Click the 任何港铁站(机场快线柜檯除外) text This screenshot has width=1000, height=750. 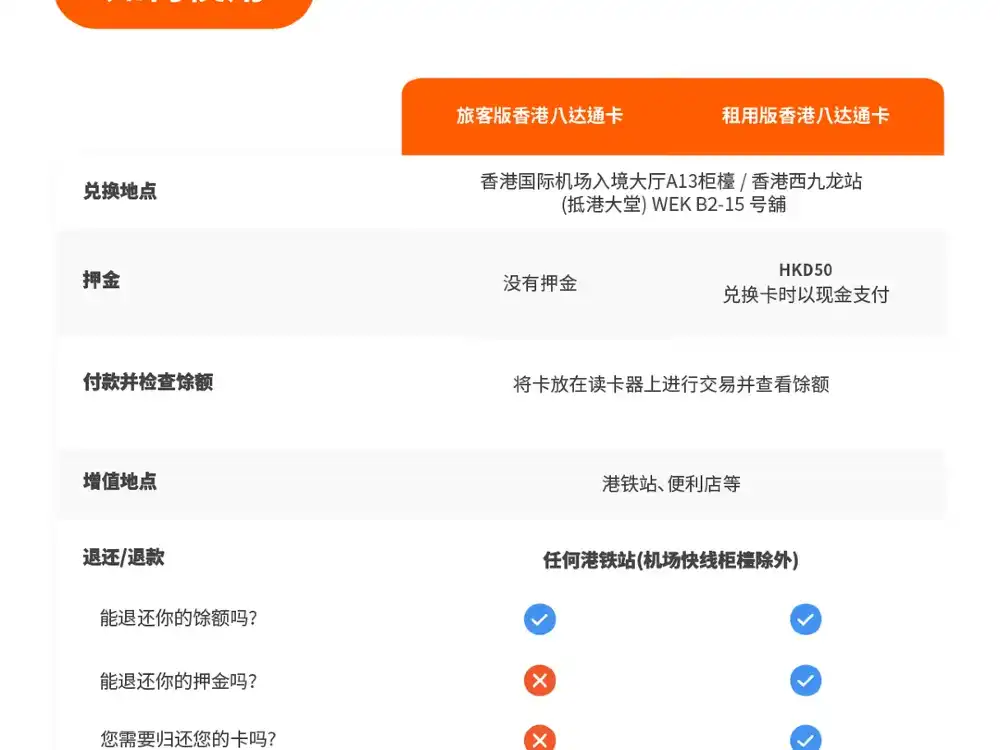[x=671, y=561]
